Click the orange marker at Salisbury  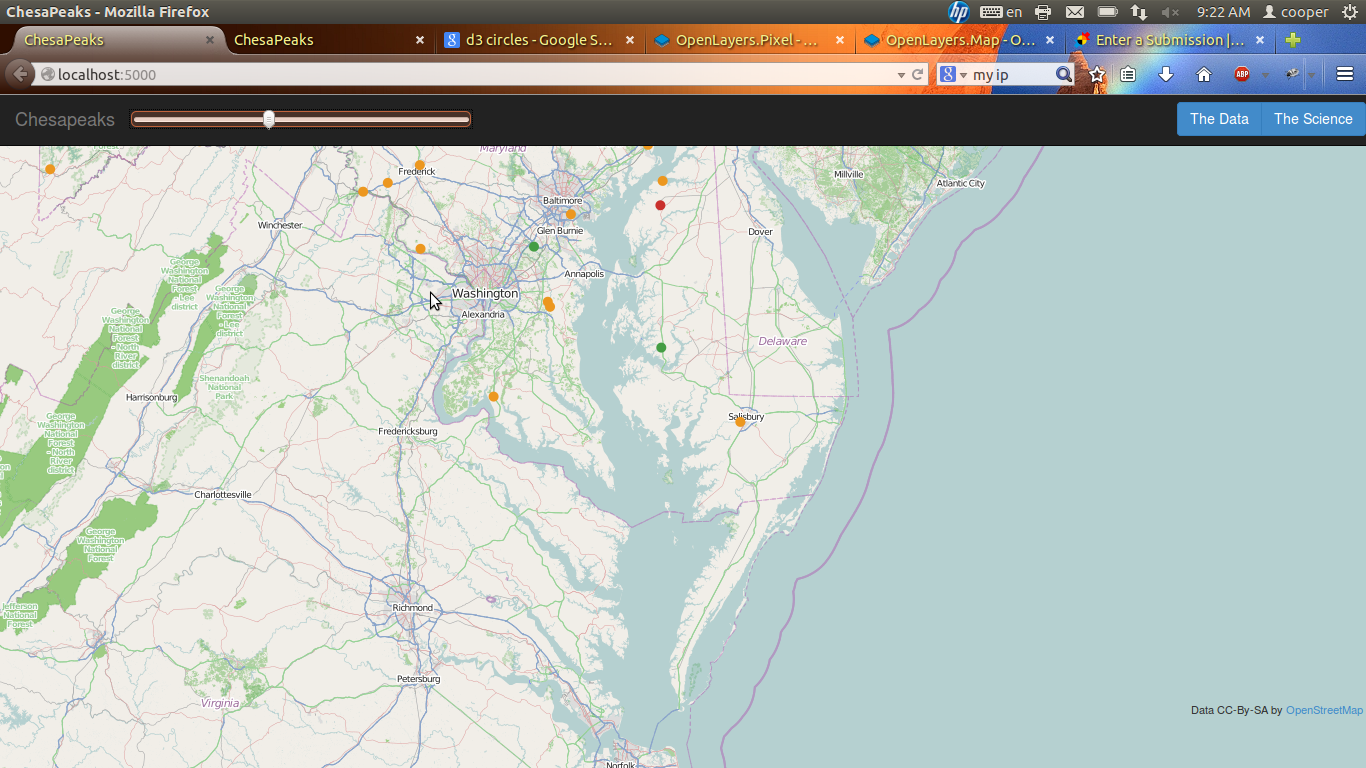(x=741, y=422)
